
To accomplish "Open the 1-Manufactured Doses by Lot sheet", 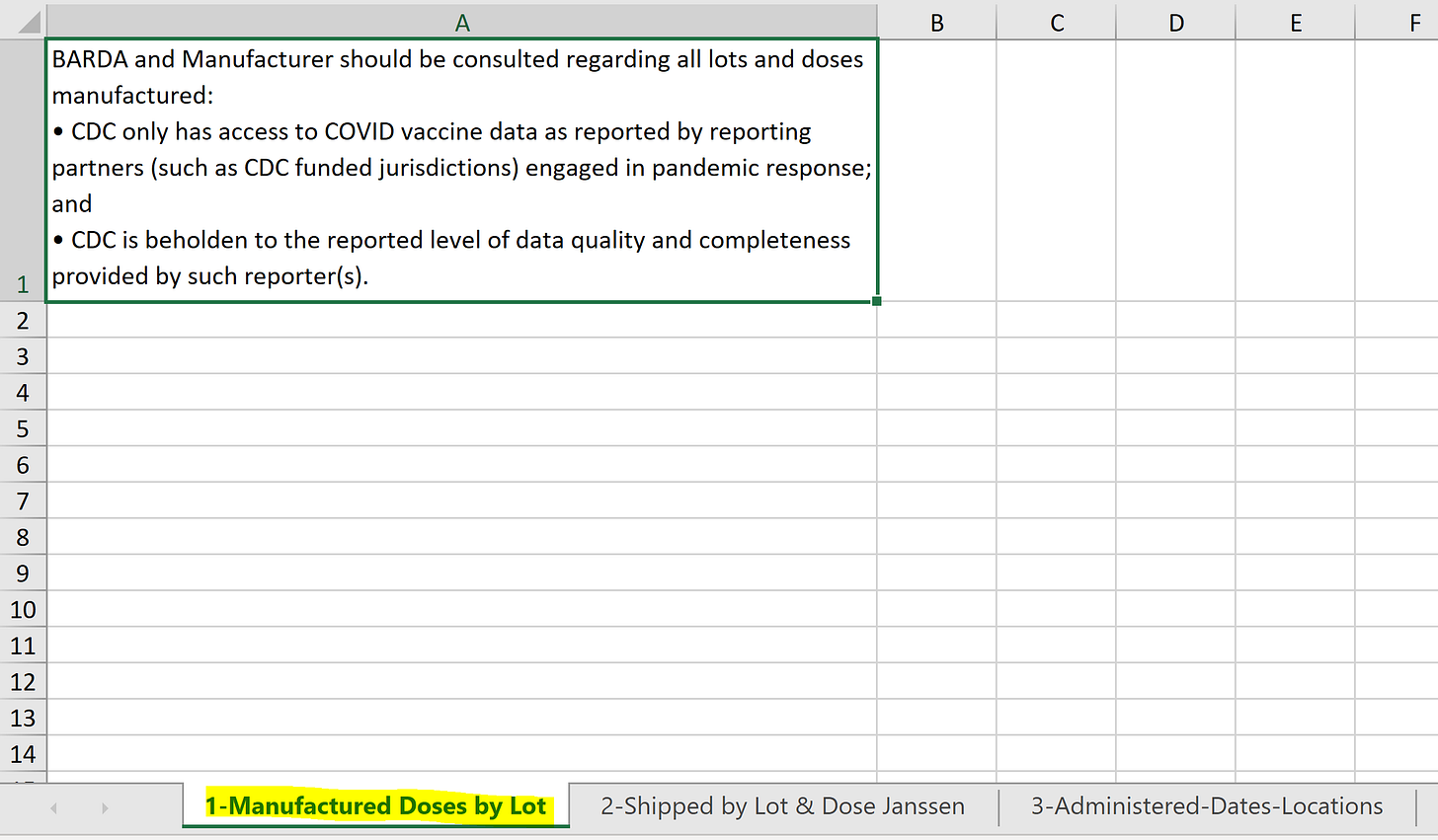I will click(x=375, y=806).
